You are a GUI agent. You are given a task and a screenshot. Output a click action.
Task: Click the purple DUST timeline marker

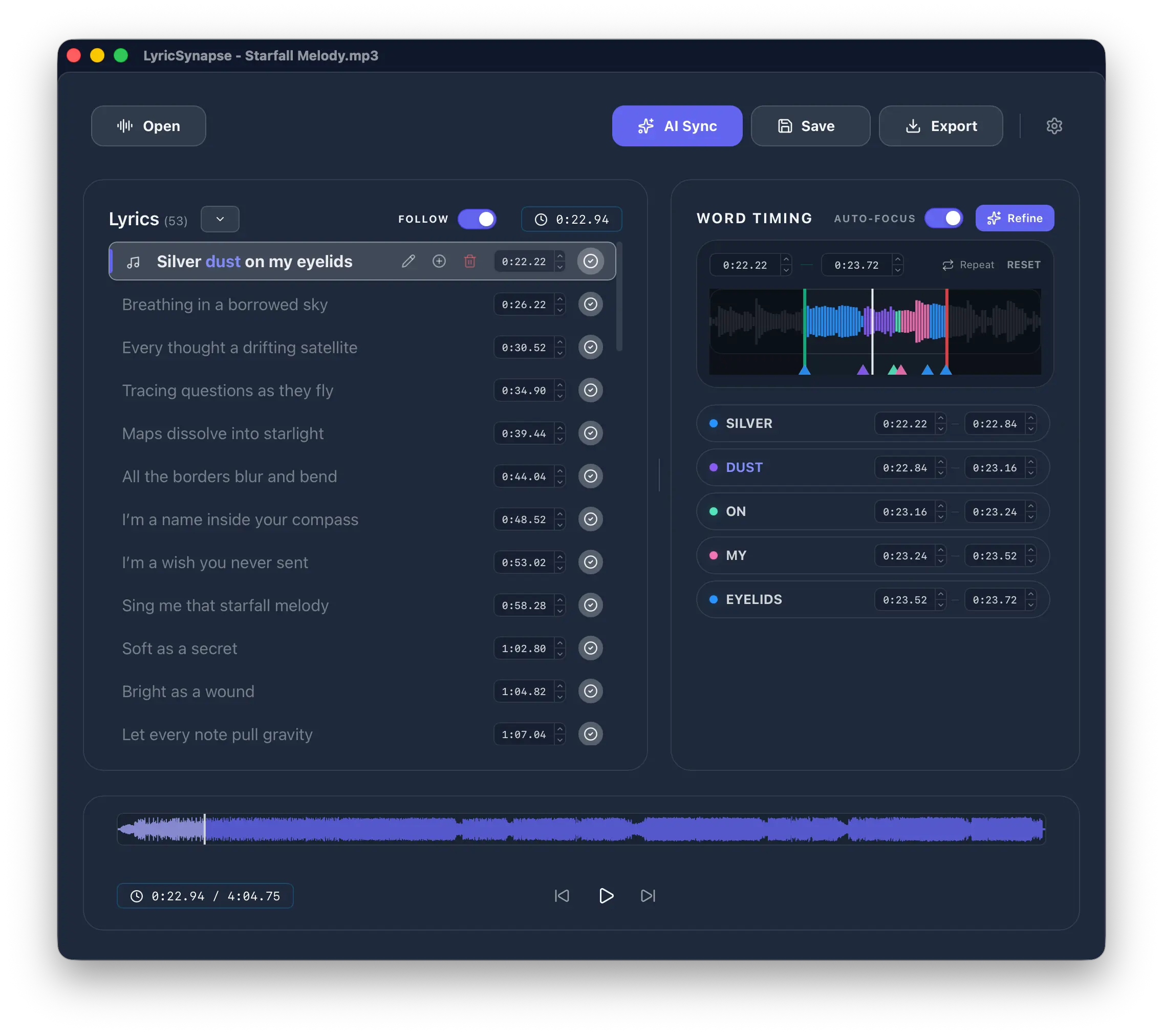[863, 370]
